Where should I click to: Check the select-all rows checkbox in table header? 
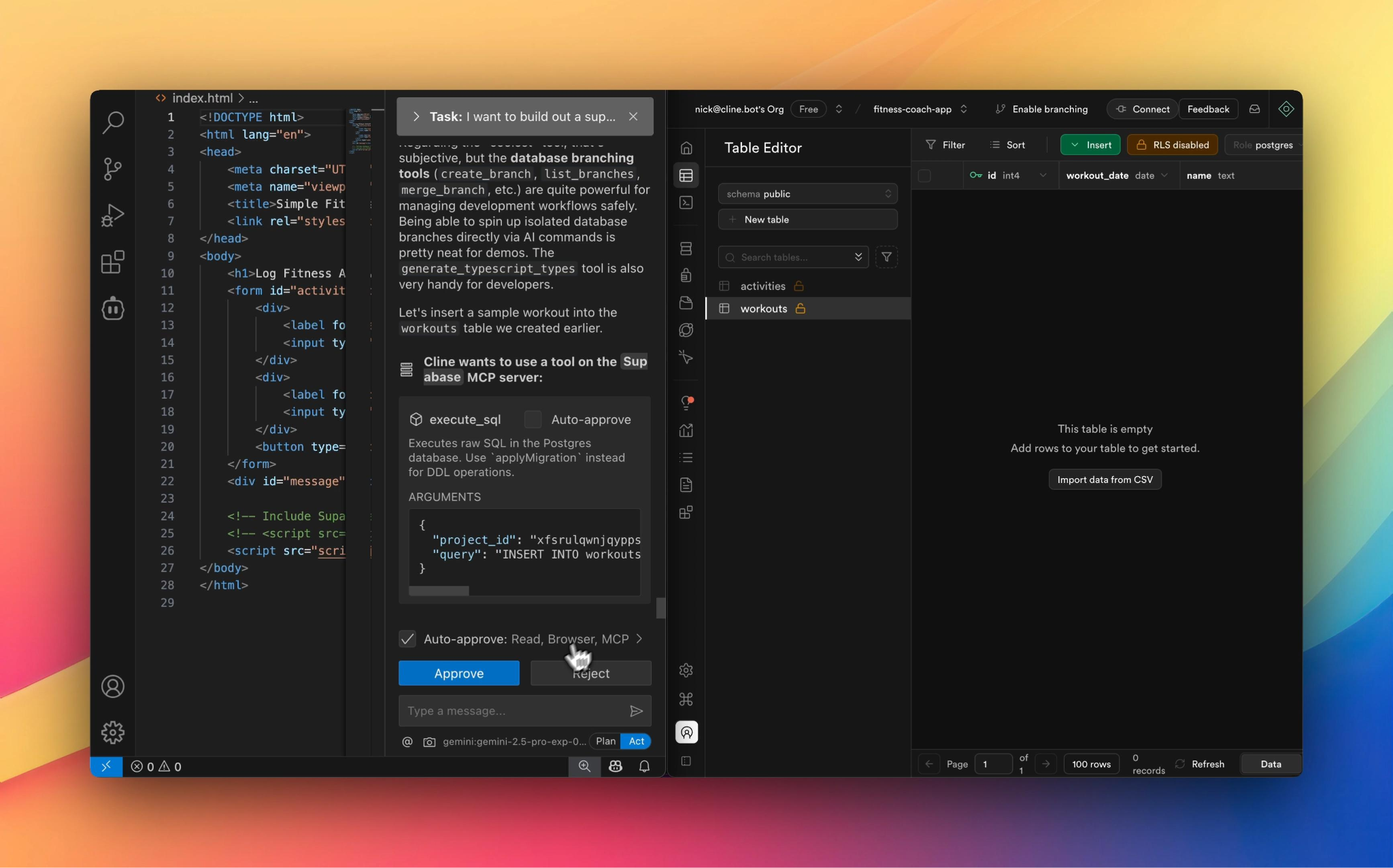(924, 176)
